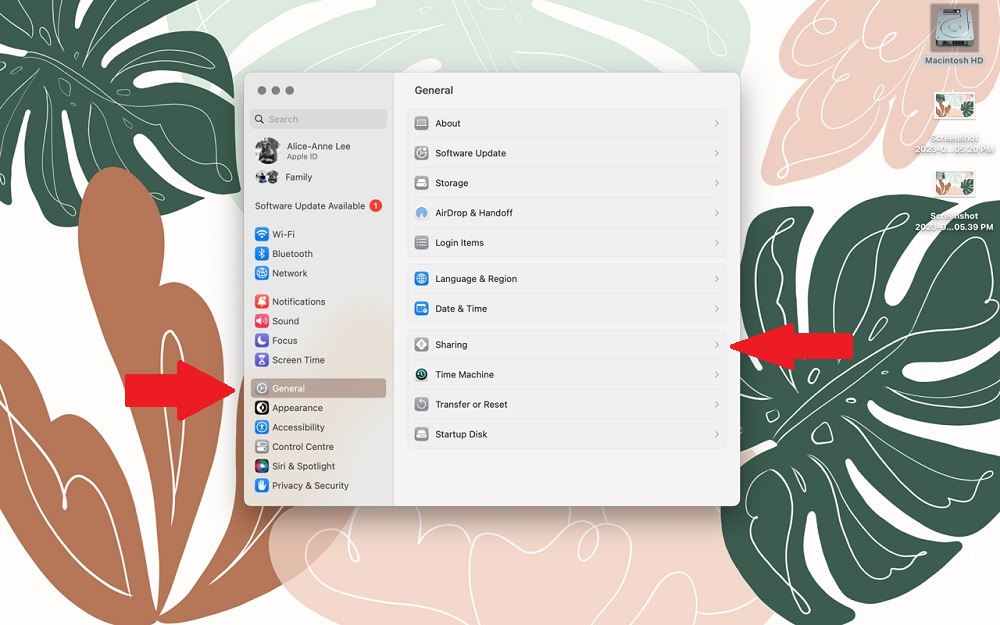Open the Transfer or Reset row
Screen dimensions: 1000x625
567,404
